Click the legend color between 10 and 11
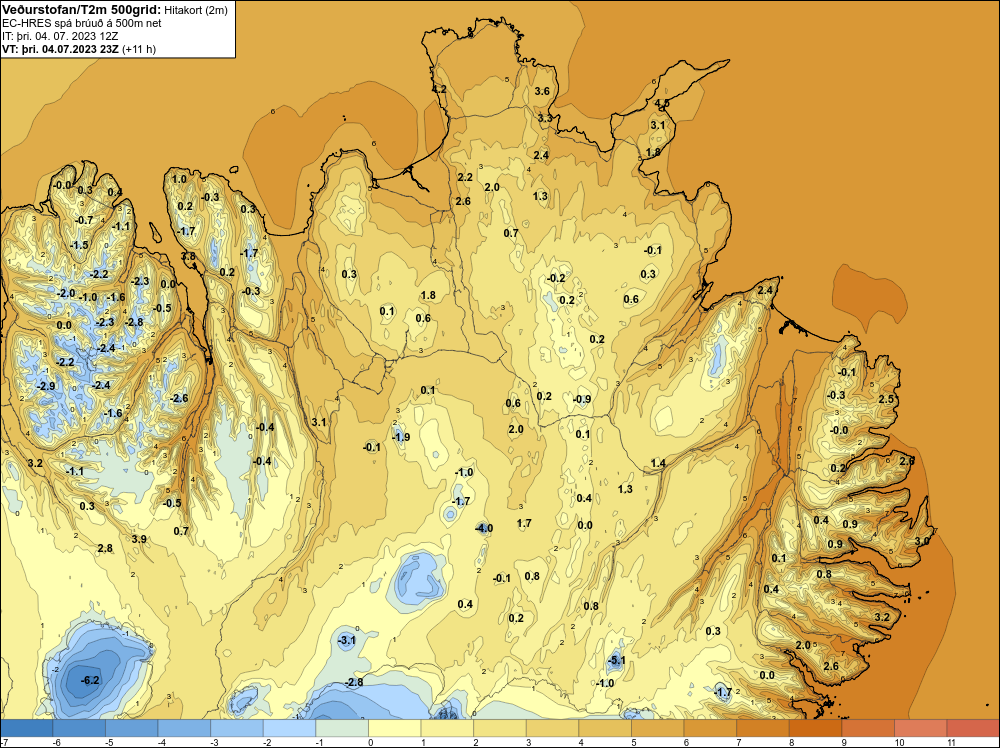The image size is (1000, 748). [920, 728]
